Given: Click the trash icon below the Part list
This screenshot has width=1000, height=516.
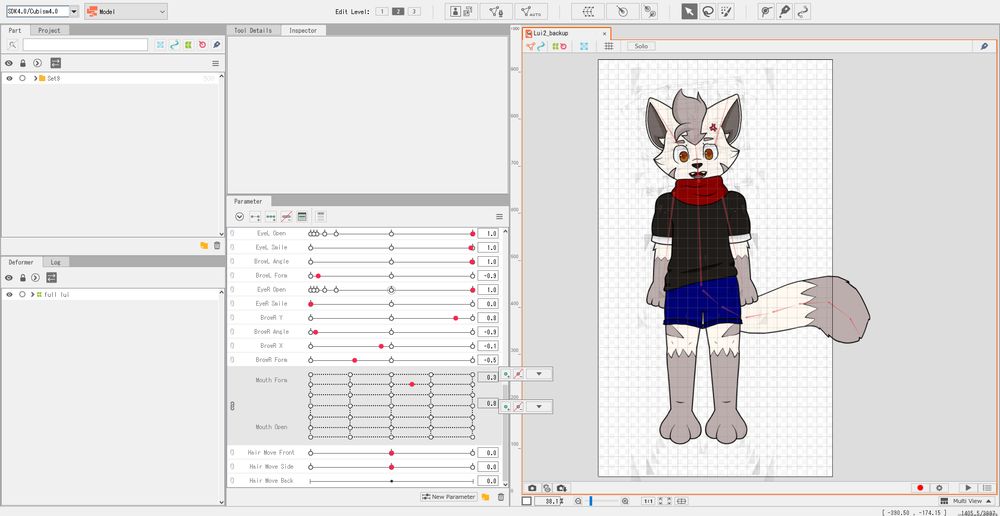Looking at the screenshot, I should click(217, 246).
